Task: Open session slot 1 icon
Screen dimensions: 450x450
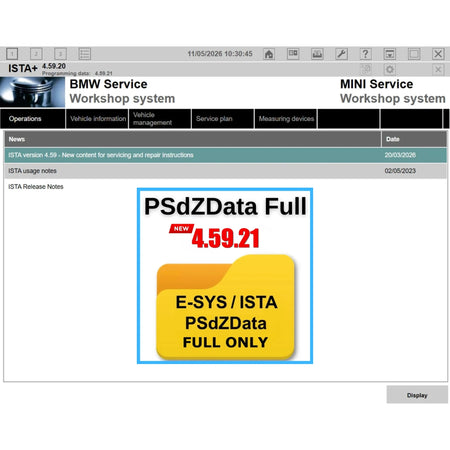Action: (12, 54)
